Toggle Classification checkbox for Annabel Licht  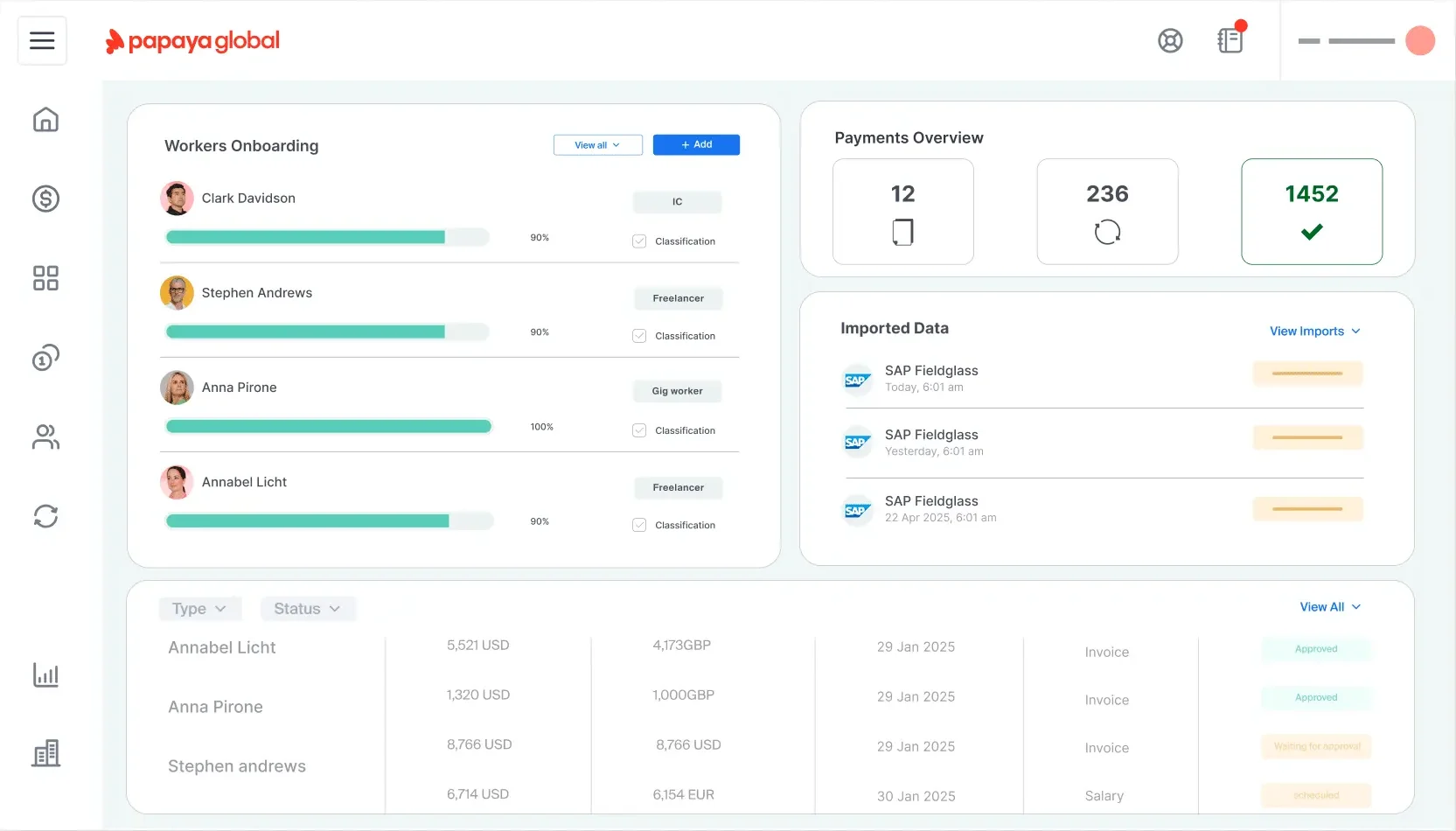pyautogui.click(x=639, y=525)
